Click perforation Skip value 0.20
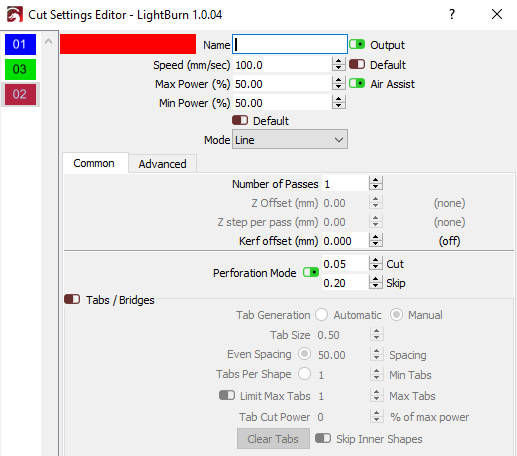 (x=345, y=283)
